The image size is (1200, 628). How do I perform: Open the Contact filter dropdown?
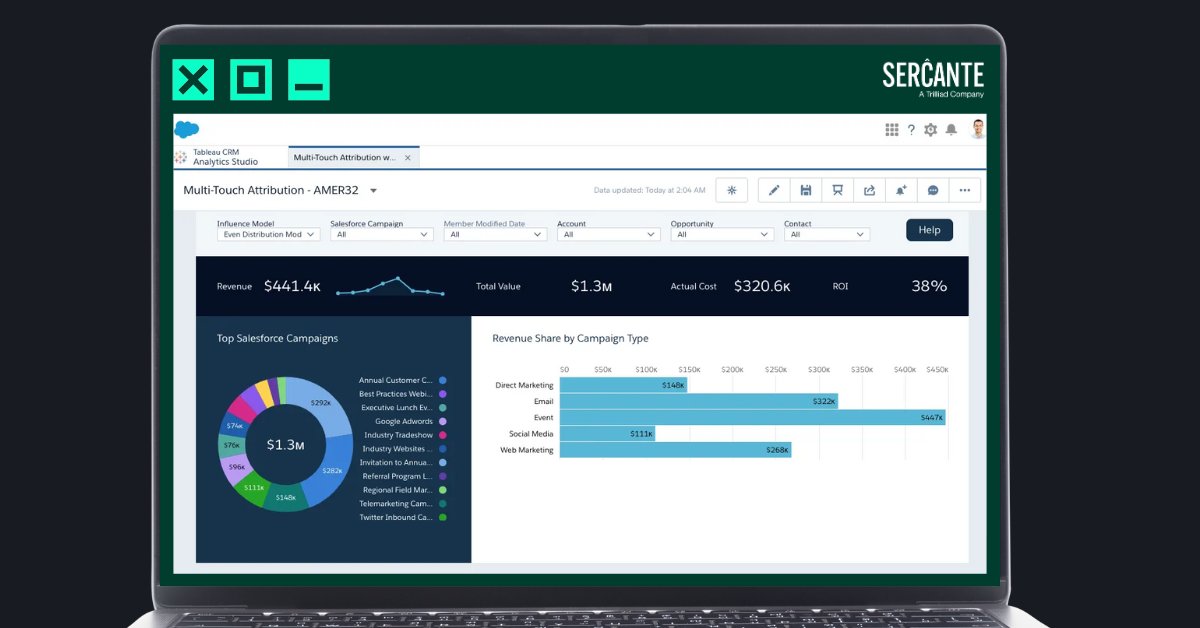[x=827, y=234]
